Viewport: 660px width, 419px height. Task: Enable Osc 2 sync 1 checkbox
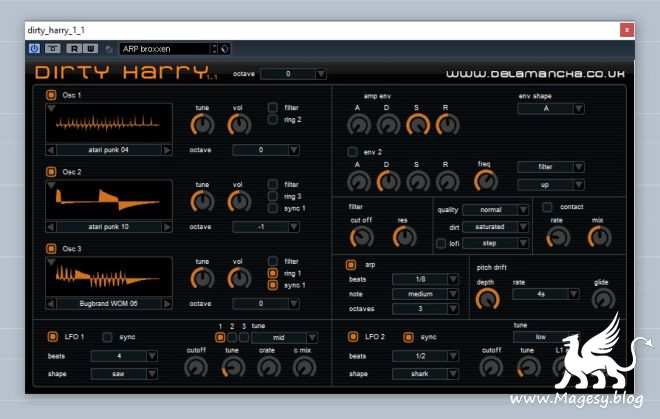click(273, 208)
